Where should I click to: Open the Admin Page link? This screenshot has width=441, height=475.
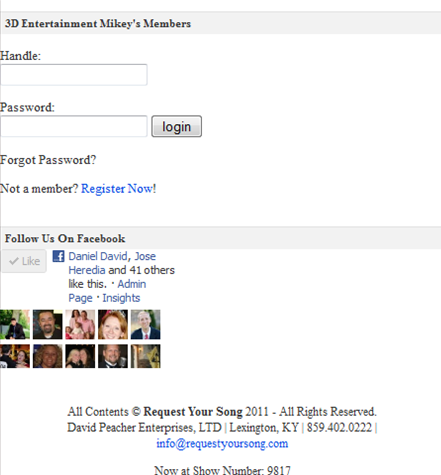click(107, 291)
